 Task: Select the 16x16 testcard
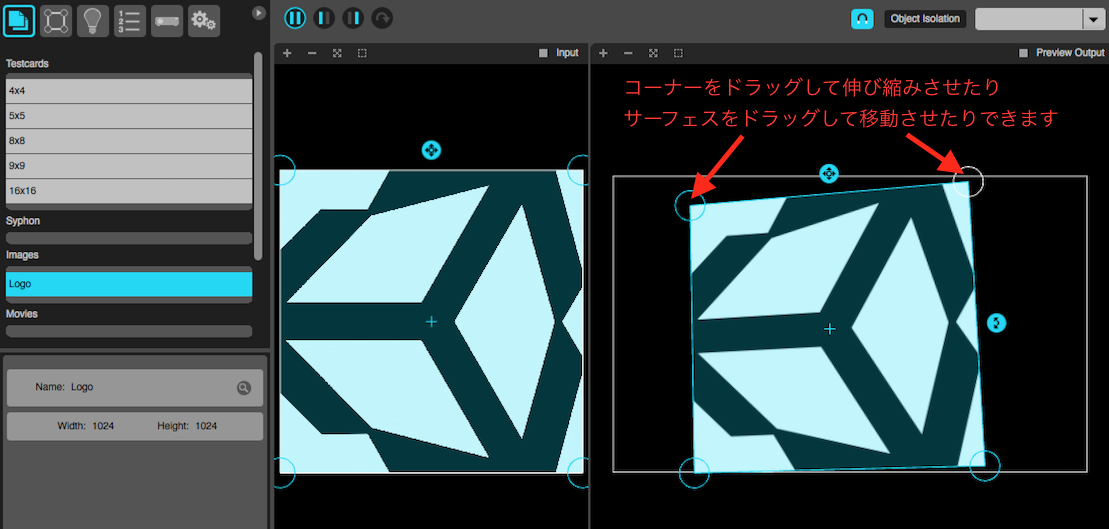pyautogui.click(x=129, y=191)
